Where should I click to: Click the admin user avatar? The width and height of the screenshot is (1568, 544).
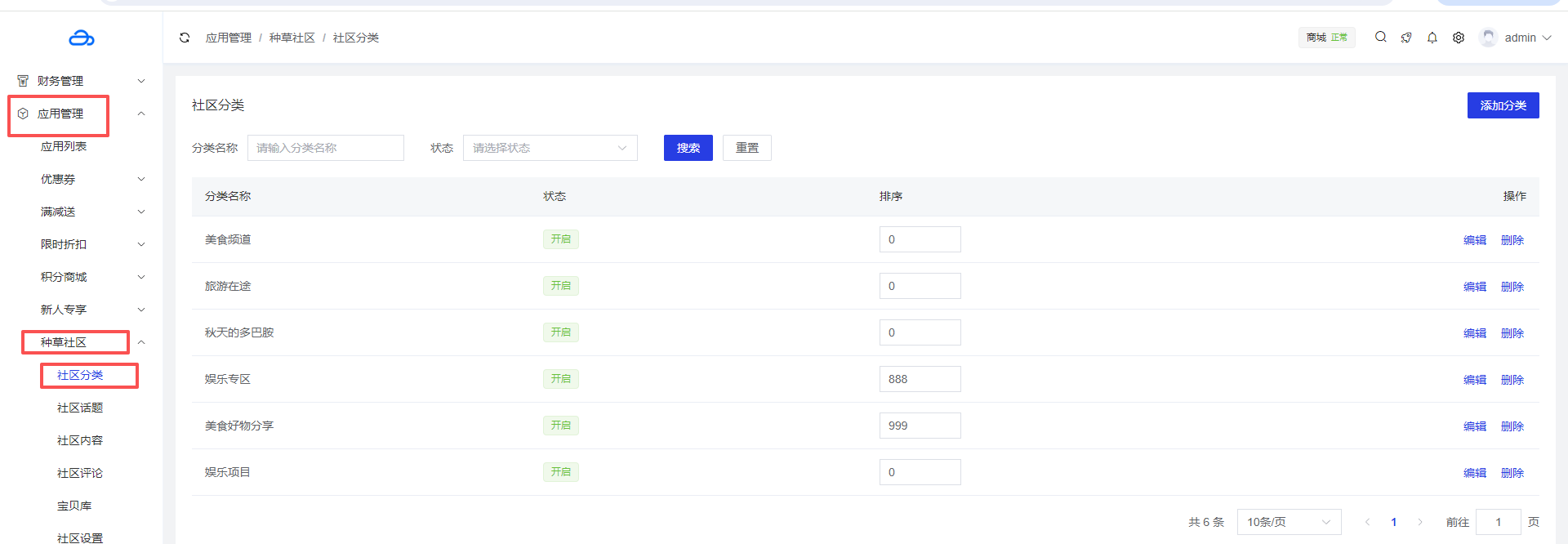[1488, 38]
